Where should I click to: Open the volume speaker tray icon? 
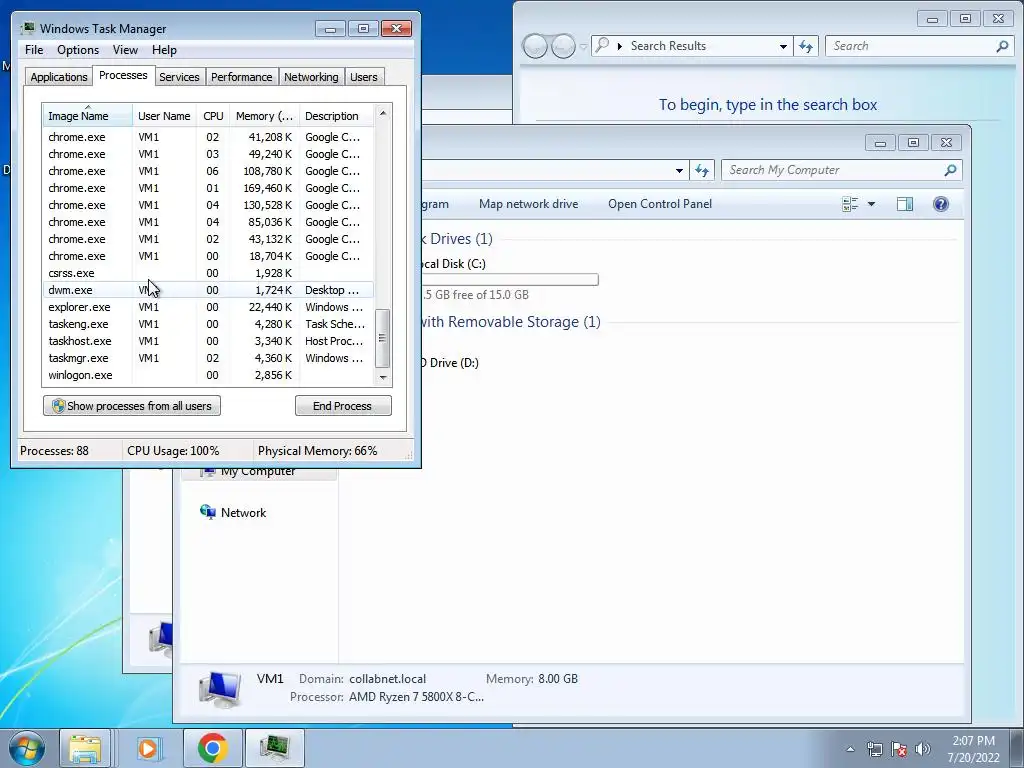coord(923,749)
